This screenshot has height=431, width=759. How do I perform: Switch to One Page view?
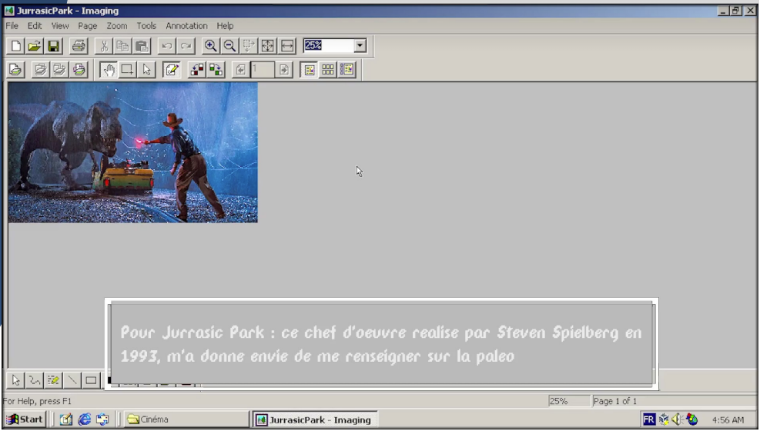pyautogui.click(x=309, y=70)
